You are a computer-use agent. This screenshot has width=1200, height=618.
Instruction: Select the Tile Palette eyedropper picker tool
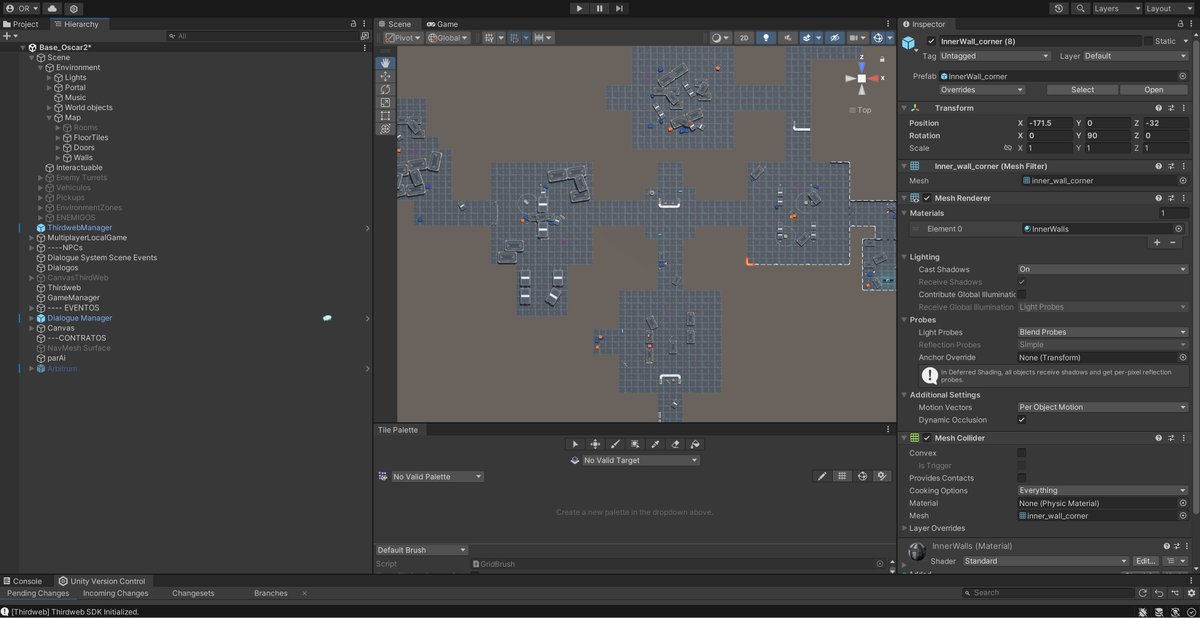coord(655,444)
